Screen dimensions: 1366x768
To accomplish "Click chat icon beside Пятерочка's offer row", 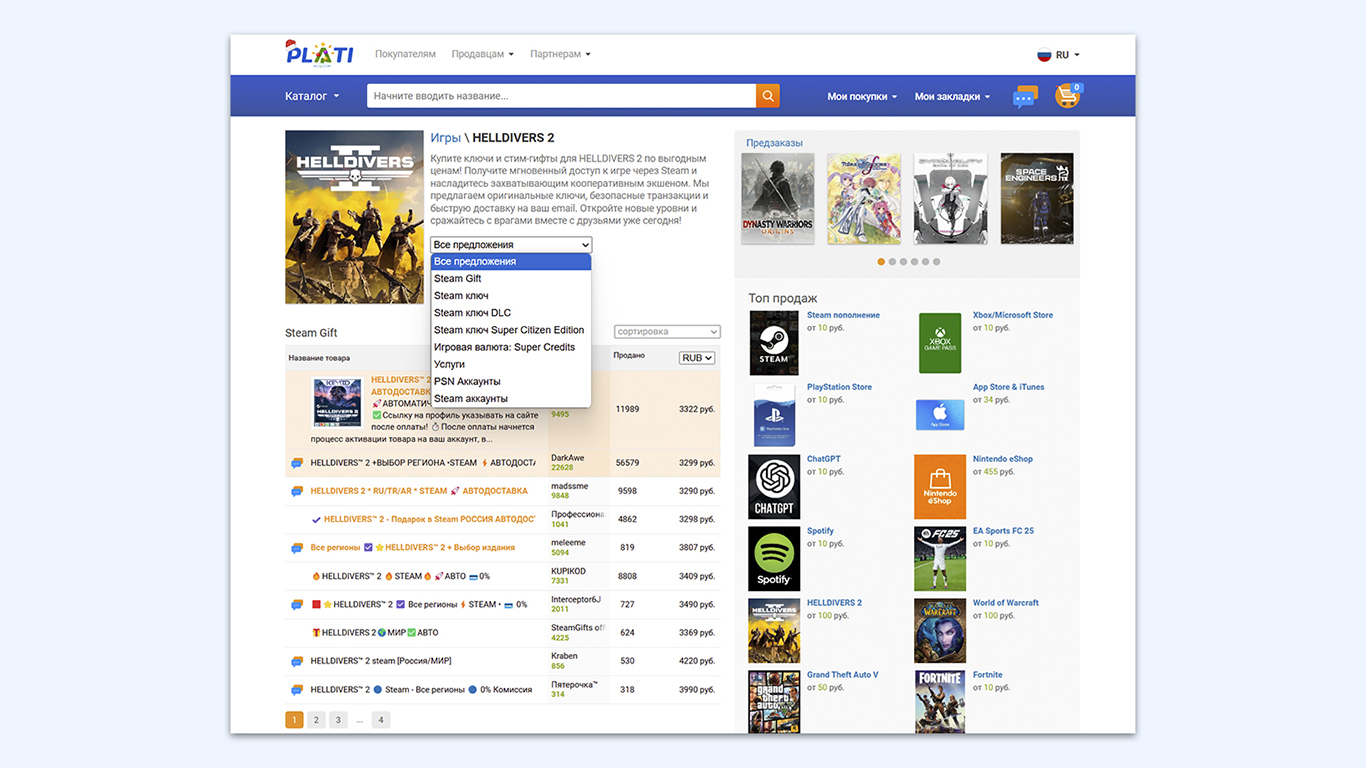I will click(x=297, y=690).
